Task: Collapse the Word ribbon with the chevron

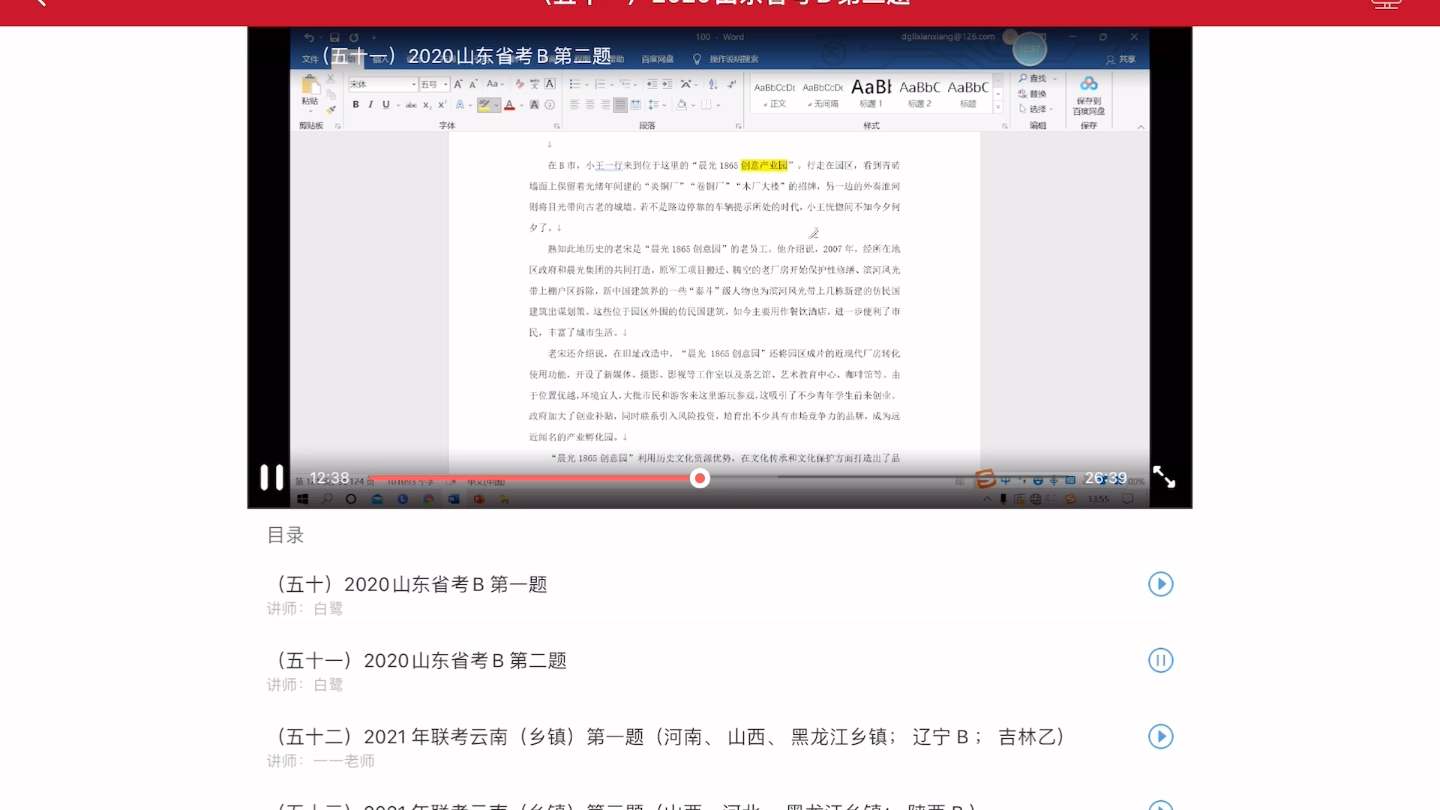Action: (1141, 127)
